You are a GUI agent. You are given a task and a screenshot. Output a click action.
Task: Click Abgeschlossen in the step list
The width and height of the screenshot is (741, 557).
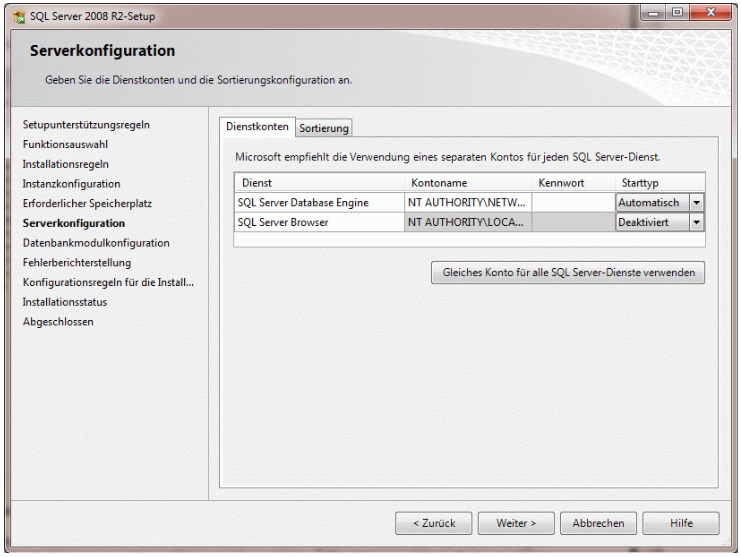click(x=58, y=322)
